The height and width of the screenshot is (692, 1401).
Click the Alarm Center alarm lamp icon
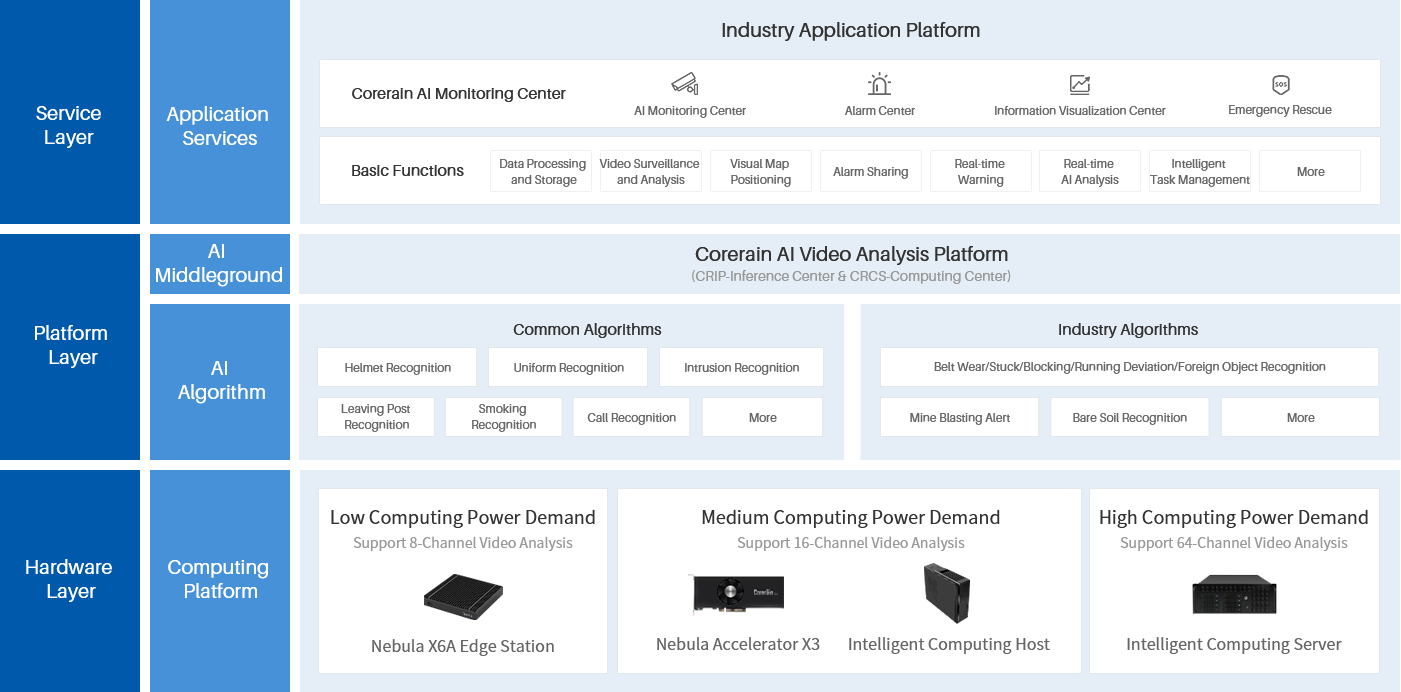879,84
